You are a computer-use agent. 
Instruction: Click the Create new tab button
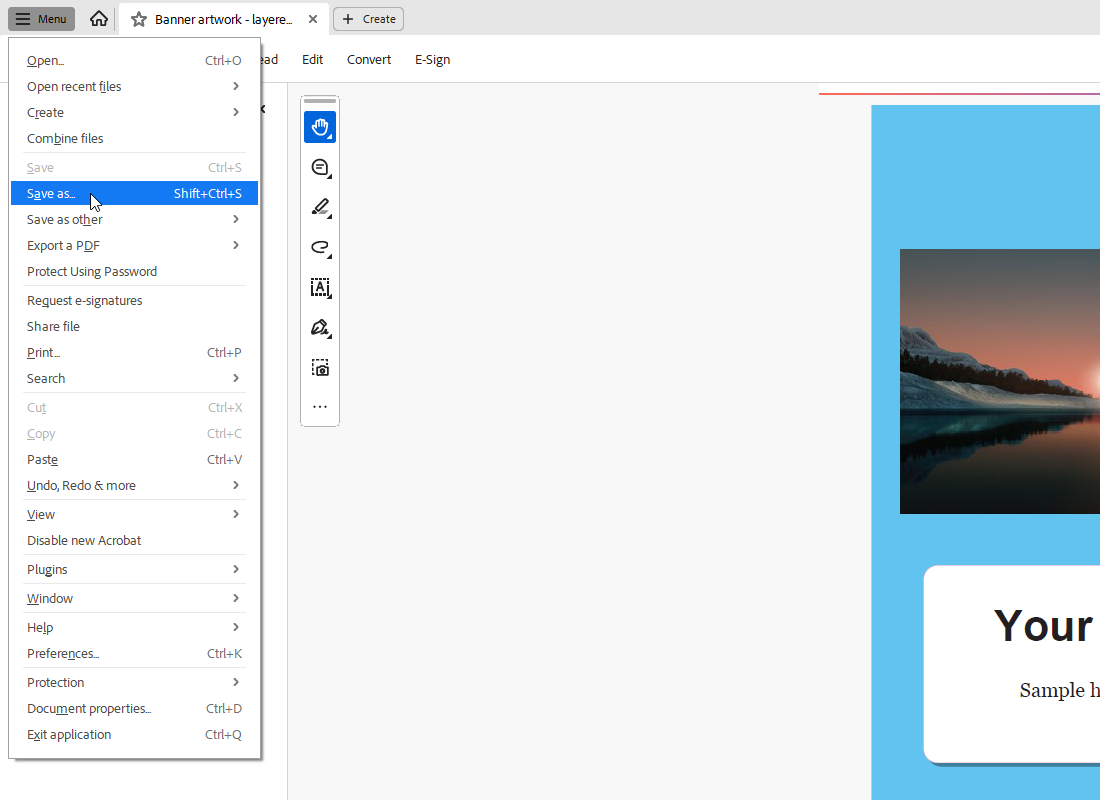point(368,19)
